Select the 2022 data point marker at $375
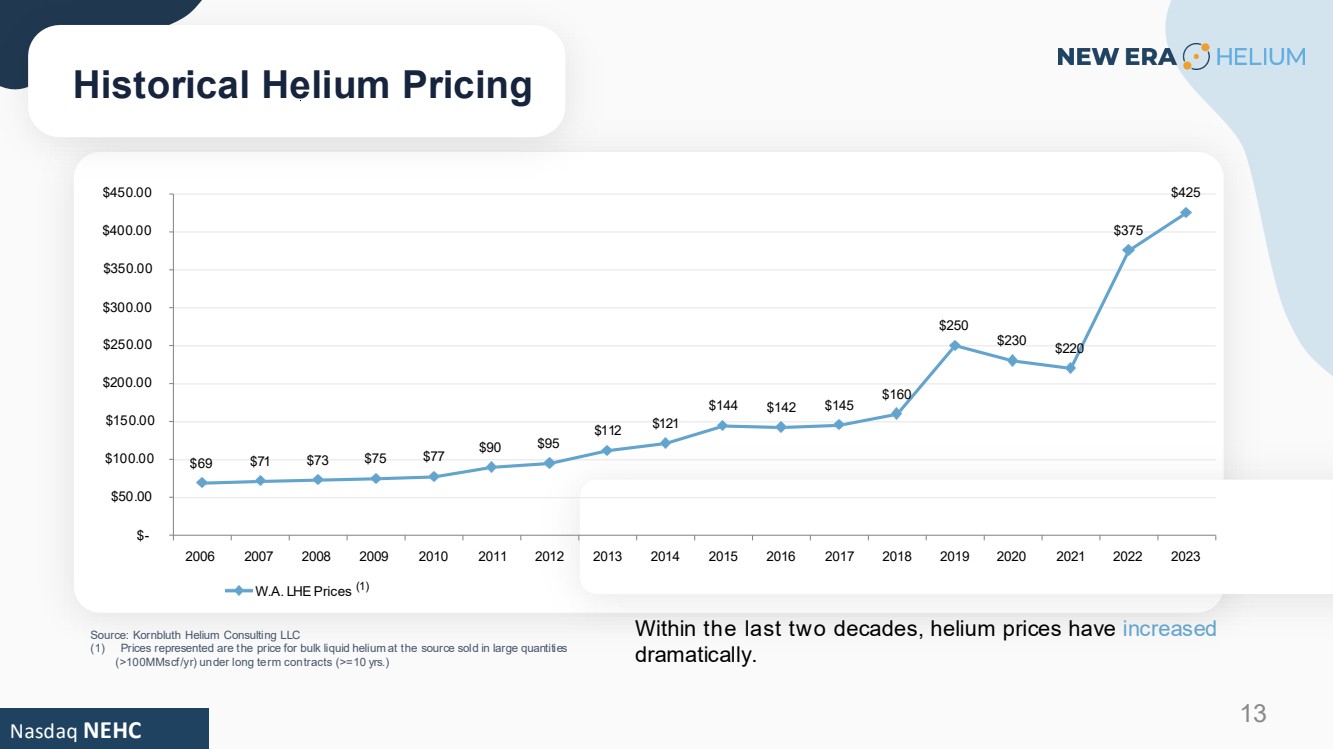1333x749 pixels. pyautogui.click(x=1128, y=250)
